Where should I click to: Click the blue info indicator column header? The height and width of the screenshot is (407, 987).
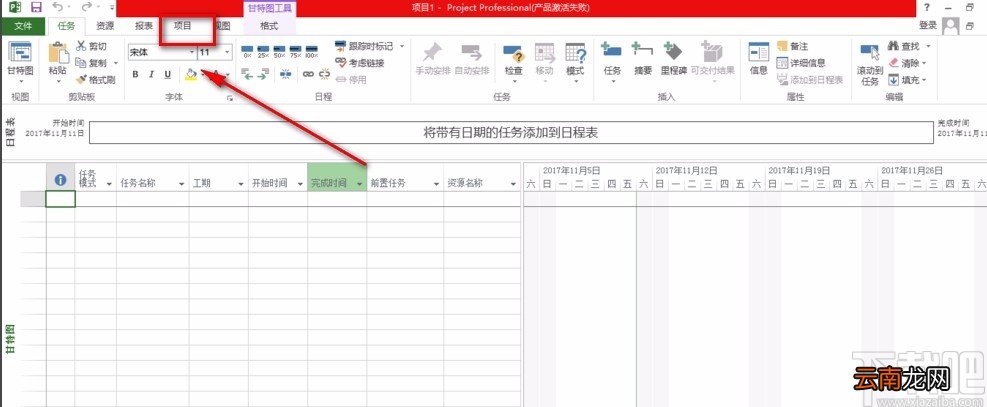click(60, 179)
